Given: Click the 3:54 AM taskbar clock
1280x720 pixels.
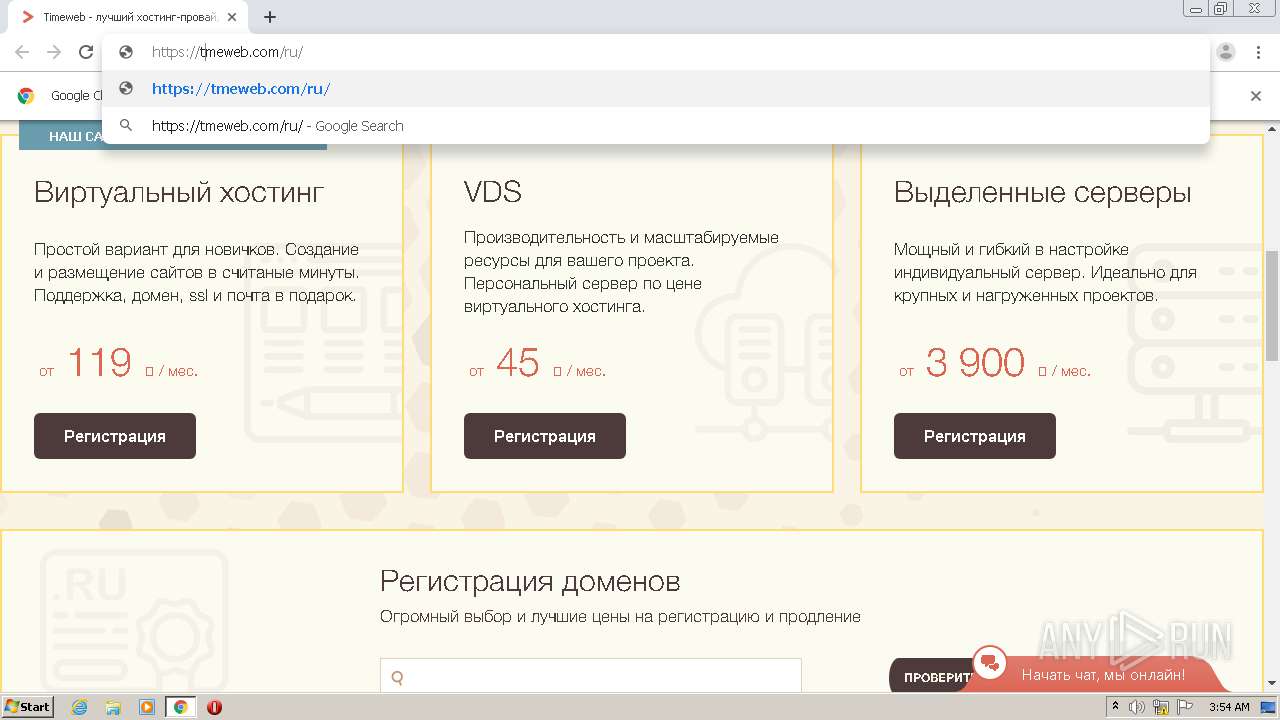Looking at the screenshot, I should coord(1229,707).
